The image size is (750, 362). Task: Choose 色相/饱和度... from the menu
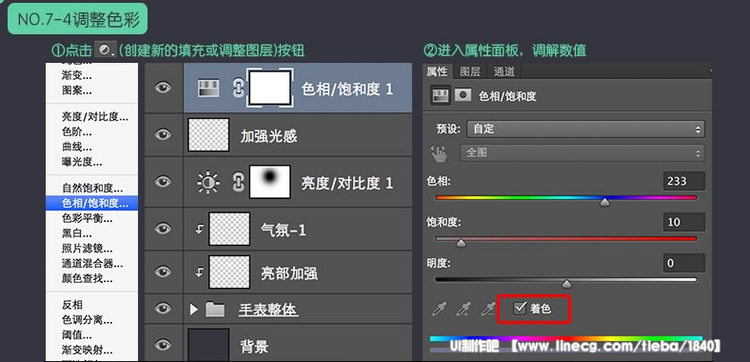[x=92, y=203]
